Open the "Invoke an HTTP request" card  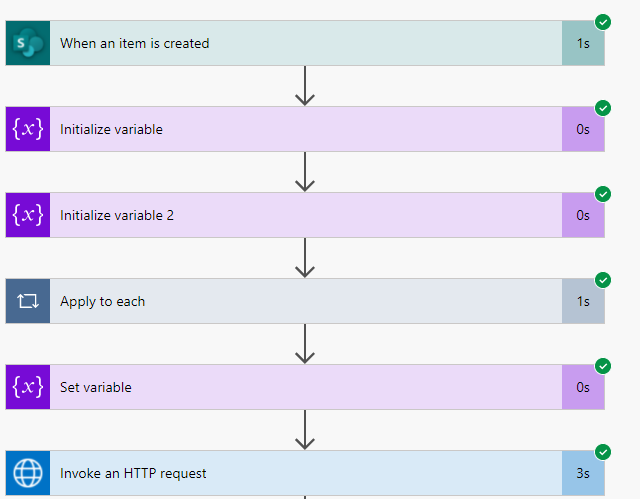click(300, 473)
